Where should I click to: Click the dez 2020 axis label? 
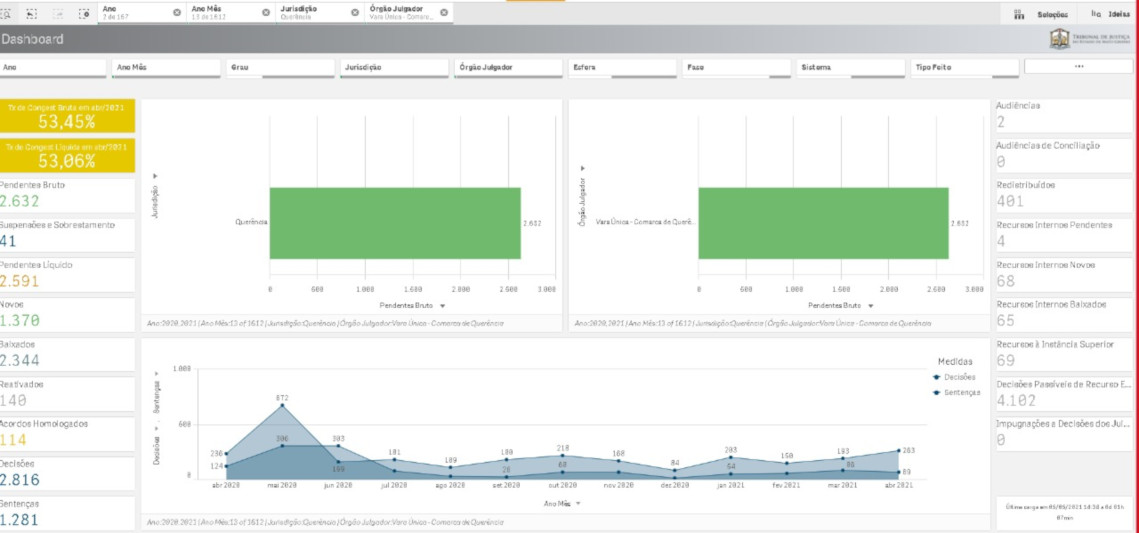[x=675, y=485]
